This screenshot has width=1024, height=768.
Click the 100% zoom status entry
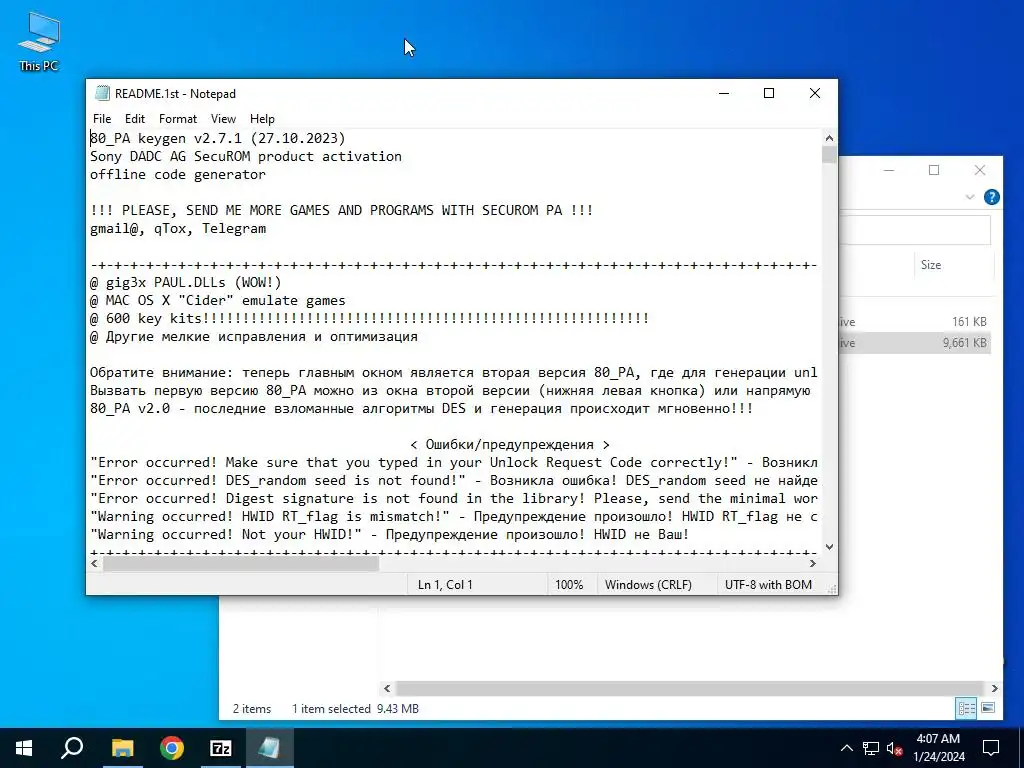coord(569,584)
